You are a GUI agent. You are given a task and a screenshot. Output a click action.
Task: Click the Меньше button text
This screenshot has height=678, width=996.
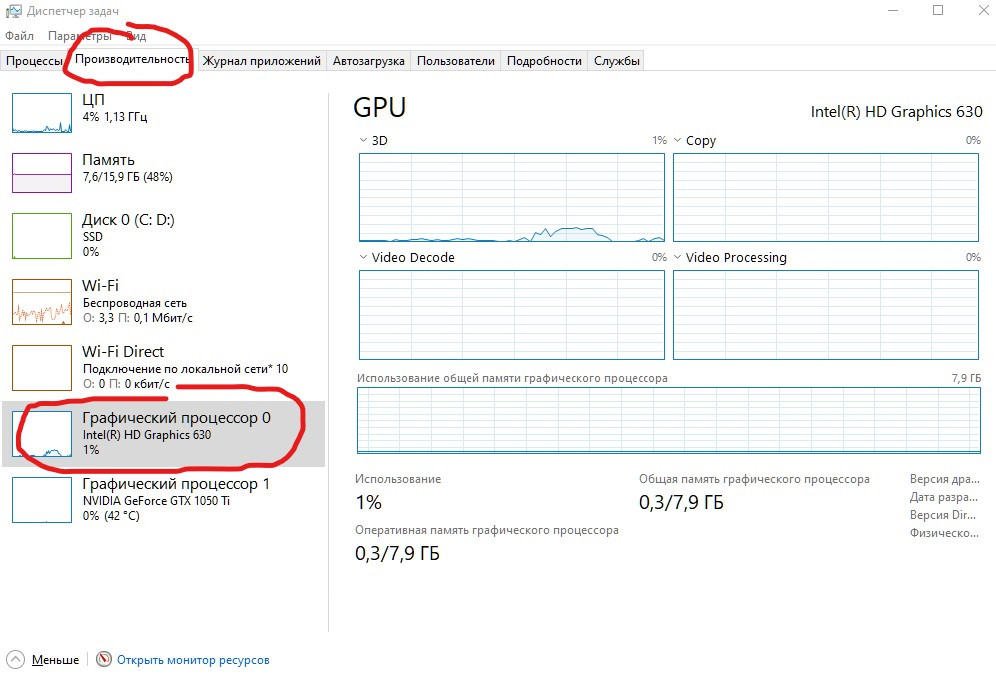(x=55, y=660)
